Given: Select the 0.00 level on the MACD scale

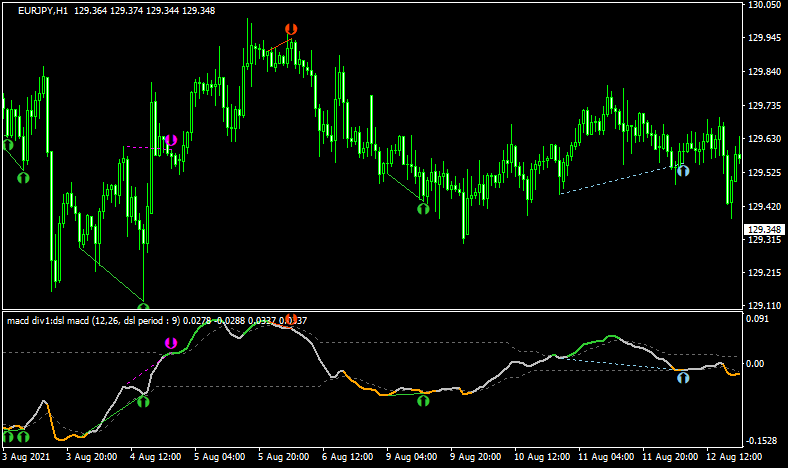Looking at the screenshot, I should (755, 363).
